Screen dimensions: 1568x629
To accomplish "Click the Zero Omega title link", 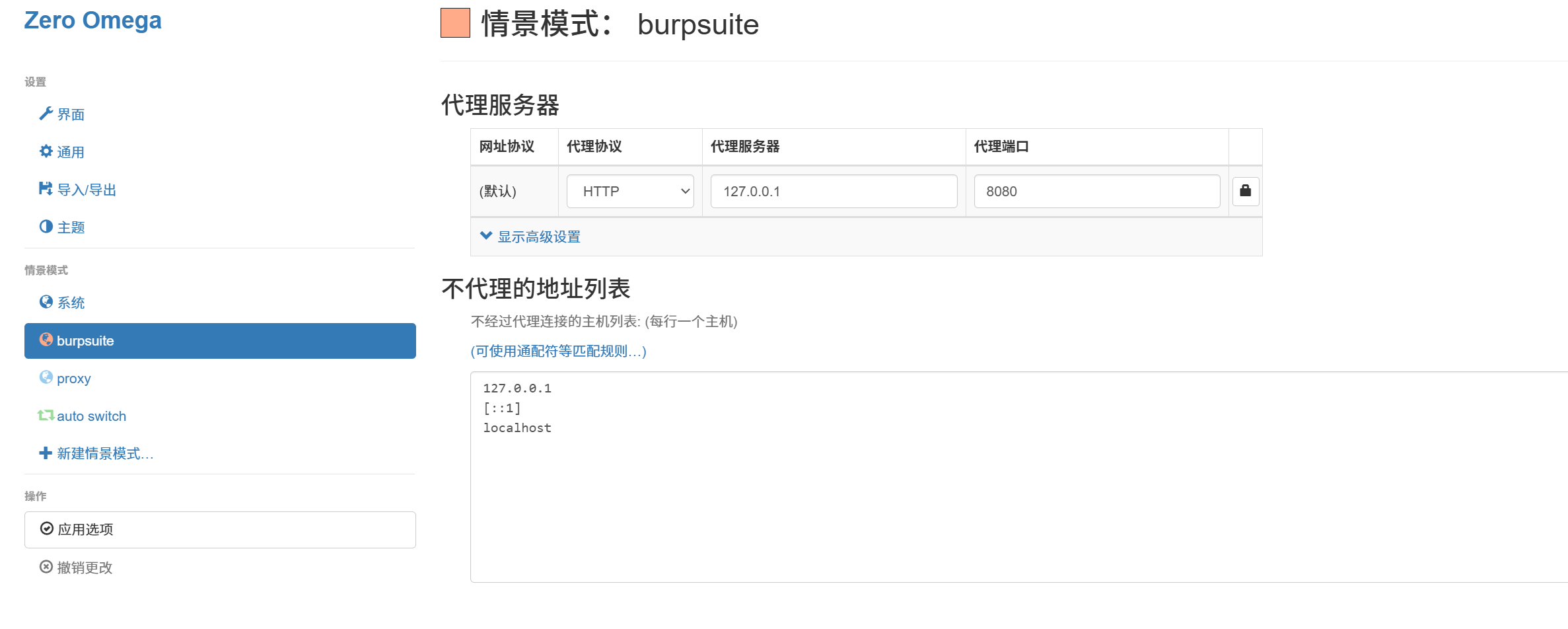I will 92,20.
